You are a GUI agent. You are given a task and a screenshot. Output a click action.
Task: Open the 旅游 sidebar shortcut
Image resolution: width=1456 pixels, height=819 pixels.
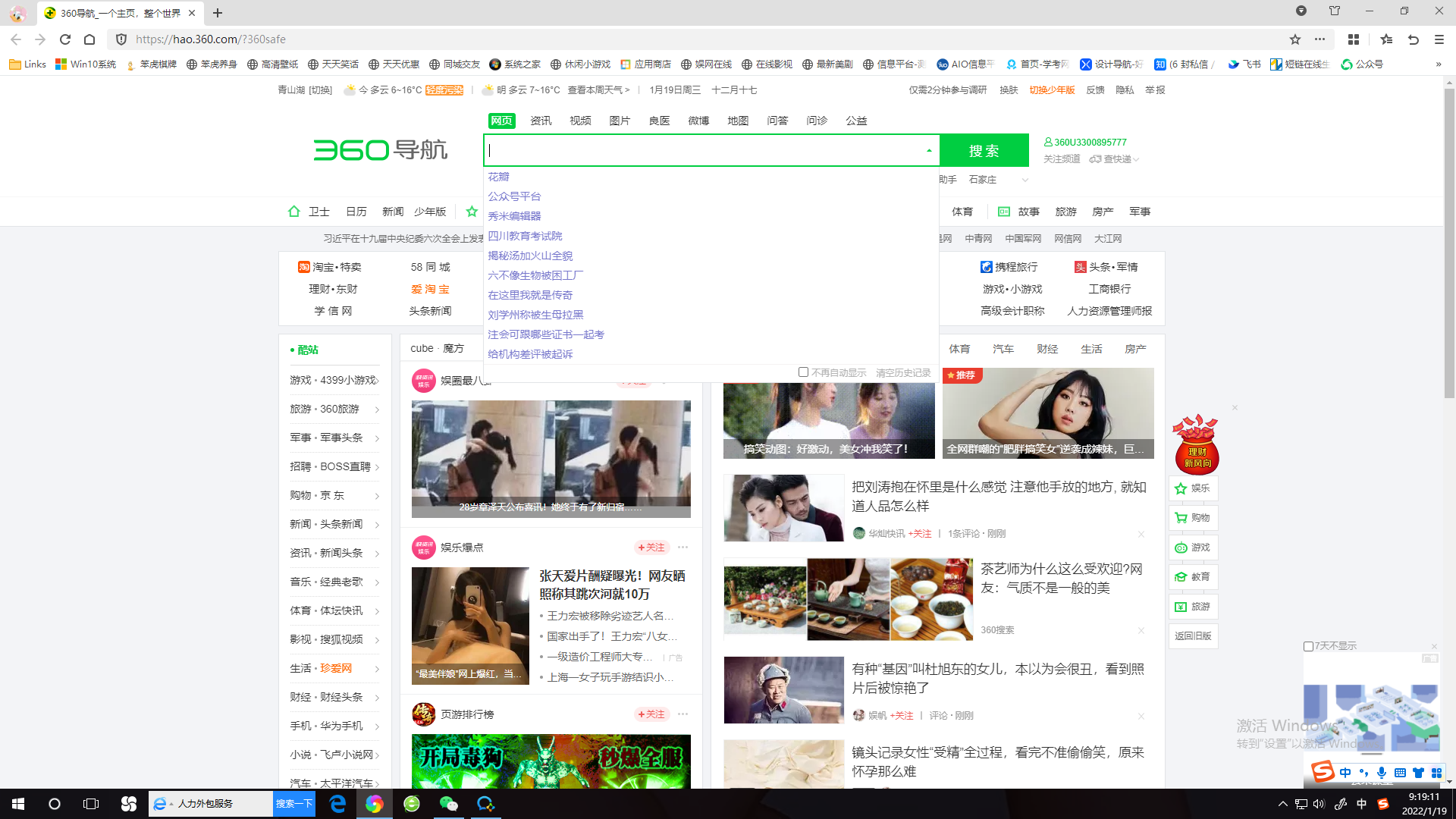tap(1193, 607)
